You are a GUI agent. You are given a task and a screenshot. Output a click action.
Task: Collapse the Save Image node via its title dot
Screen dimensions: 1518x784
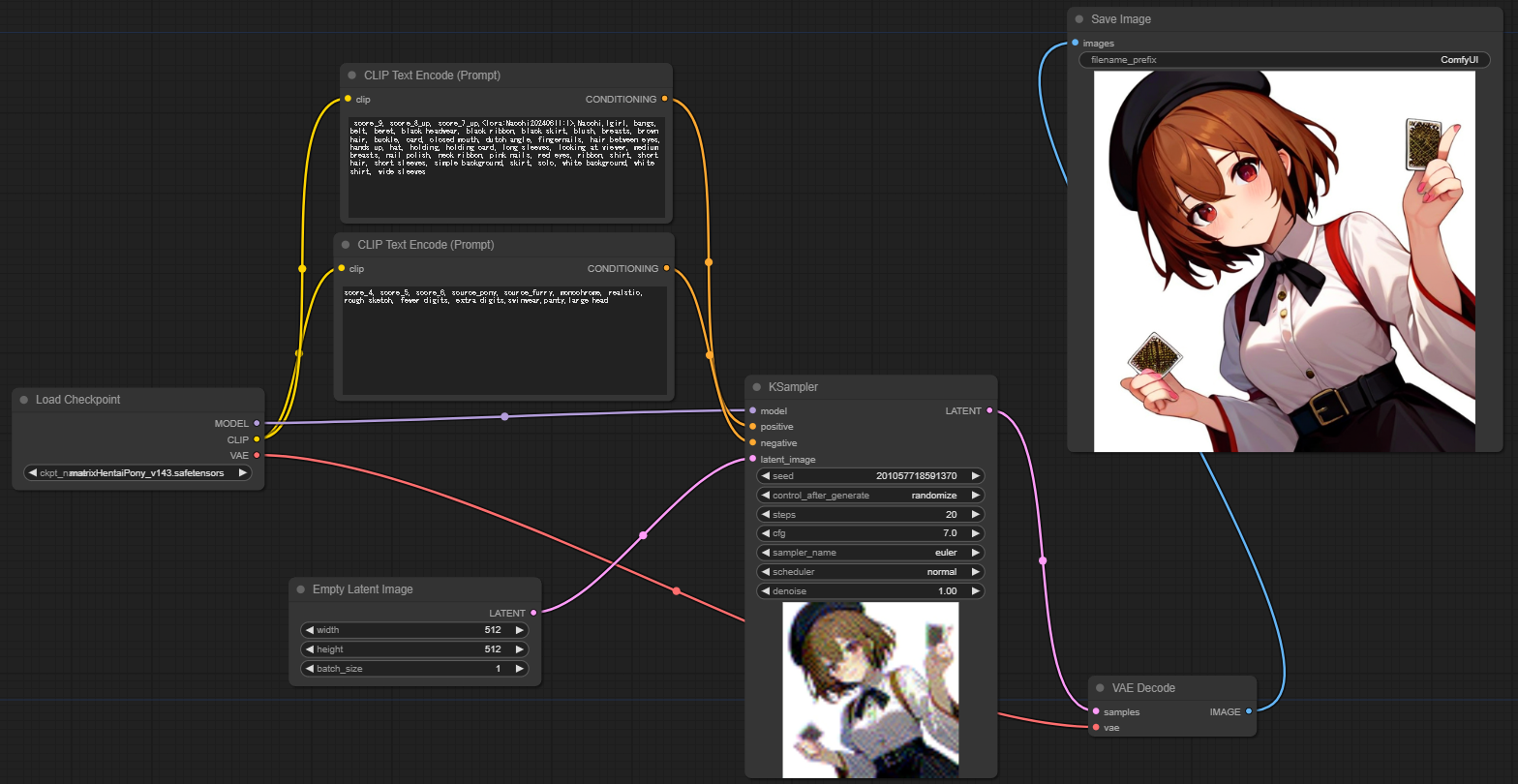1078,19
